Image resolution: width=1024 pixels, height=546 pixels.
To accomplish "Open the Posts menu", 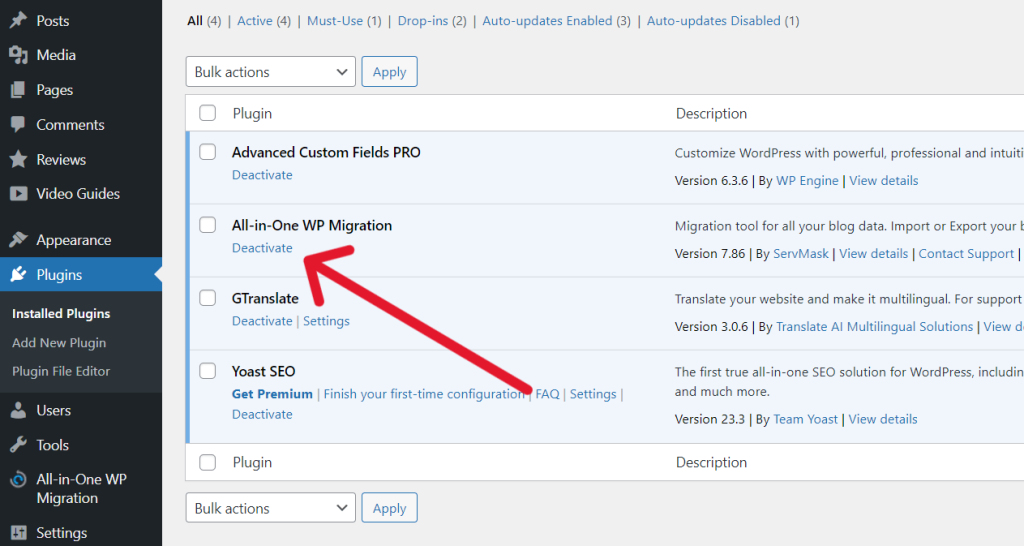I will 52,21.
